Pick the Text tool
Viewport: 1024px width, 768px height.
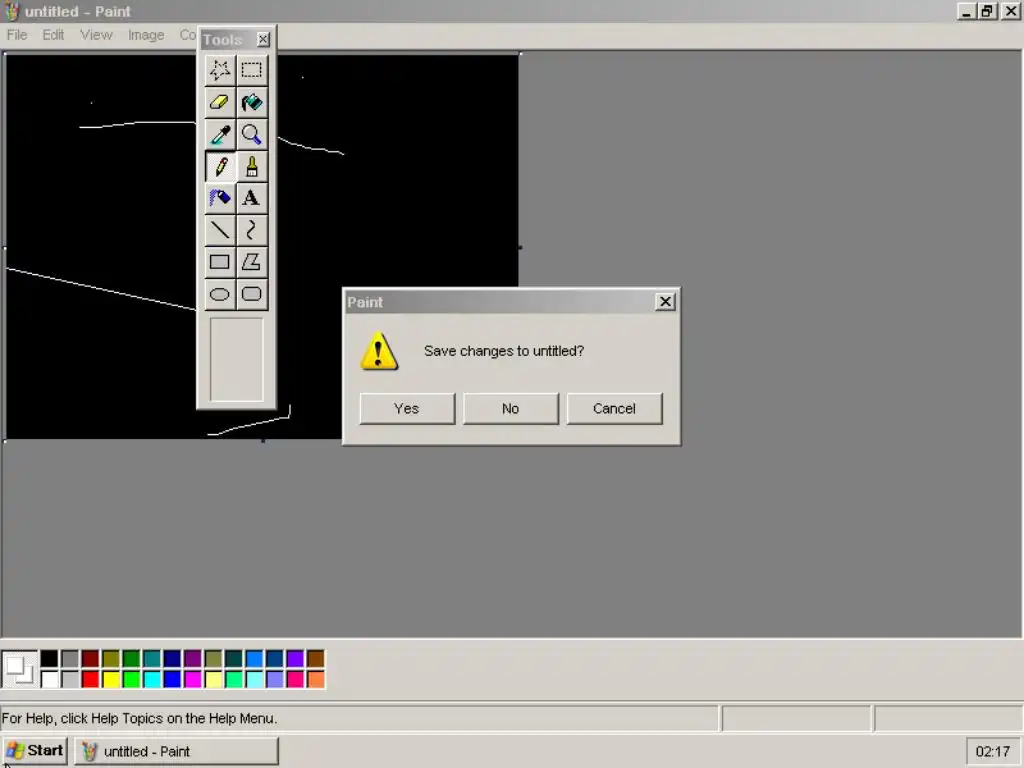coord(251,198)
